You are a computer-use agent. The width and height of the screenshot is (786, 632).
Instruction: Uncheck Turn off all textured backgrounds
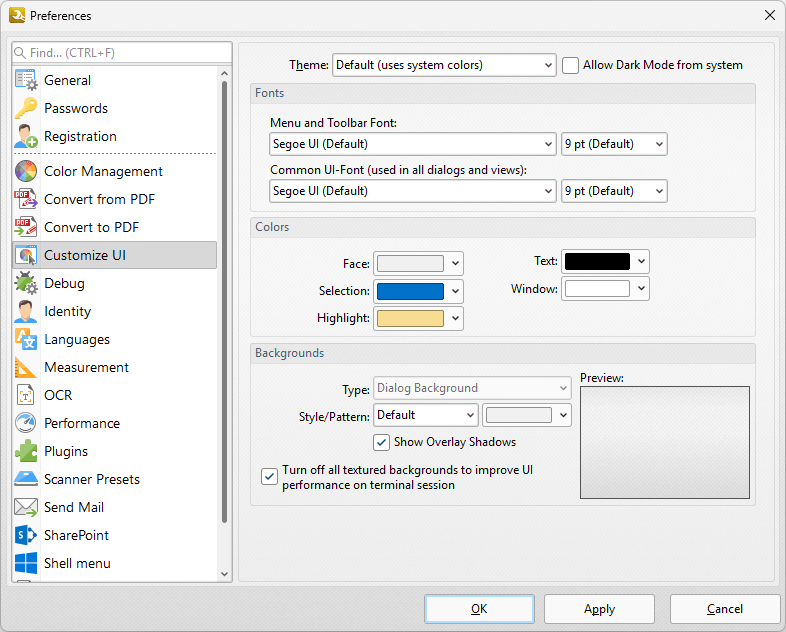(269, 477)
